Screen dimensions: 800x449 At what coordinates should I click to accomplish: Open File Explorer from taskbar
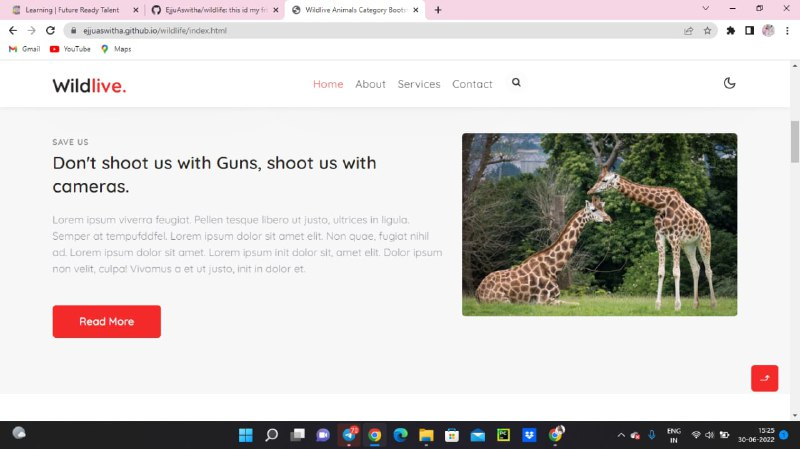(426, 435)
